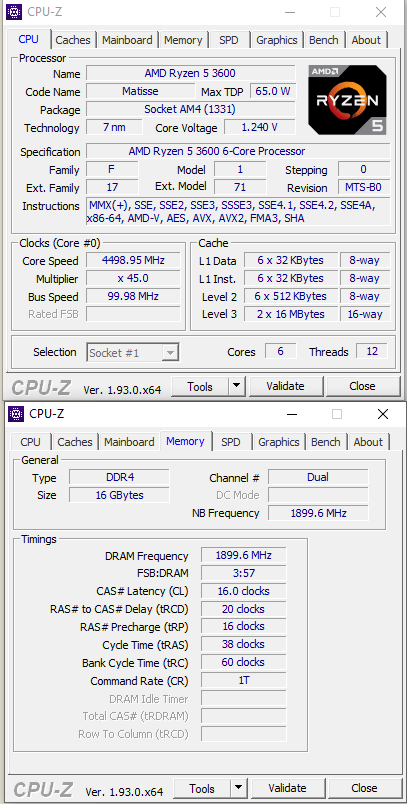This screenshot has width=407, height=804.
Task: Click Validate button in bottom CPU-Z window
Action: (288, 788)
